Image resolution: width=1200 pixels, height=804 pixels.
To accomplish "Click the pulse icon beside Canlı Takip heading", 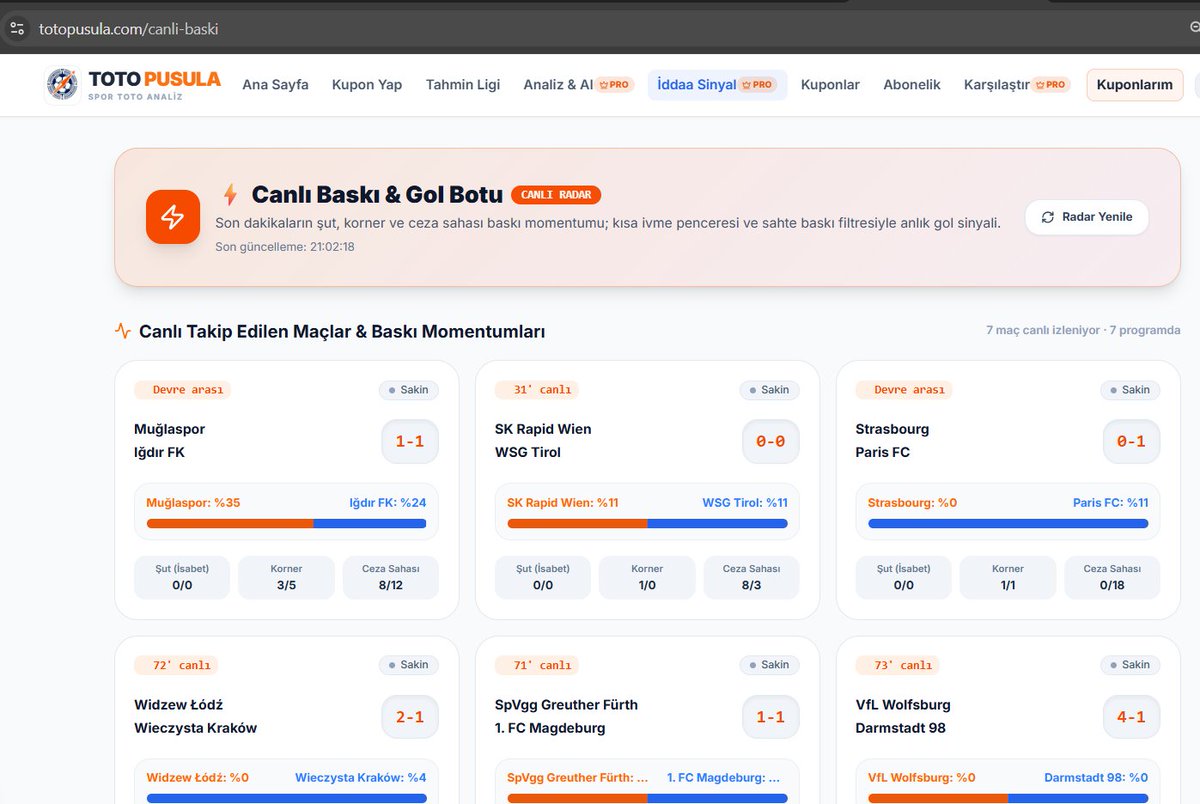I will point(123,331).
